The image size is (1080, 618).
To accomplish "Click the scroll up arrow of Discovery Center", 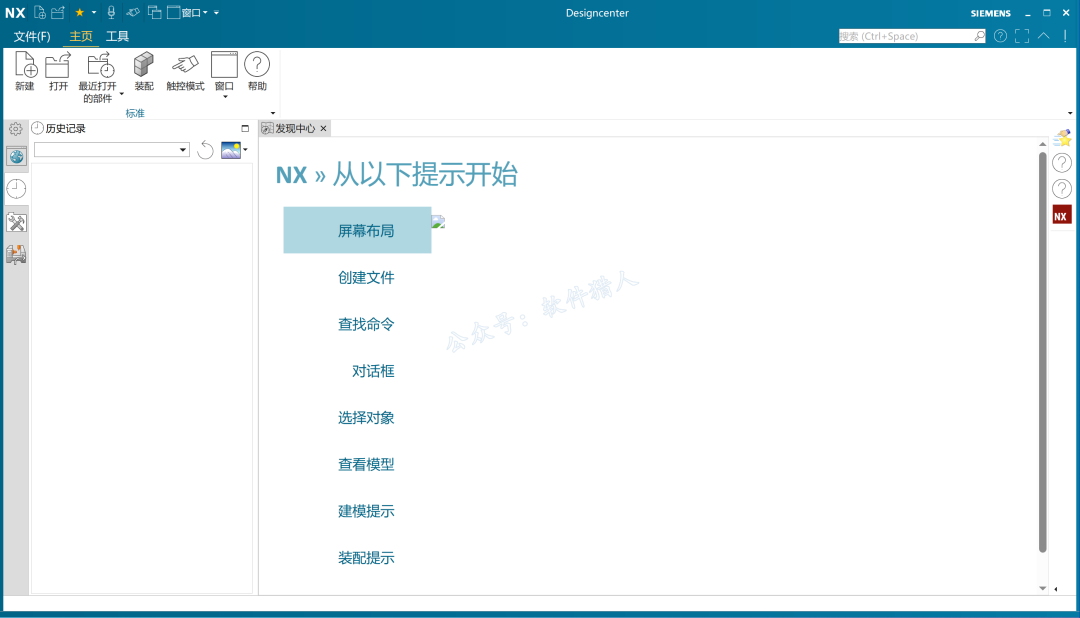I will coord(1042,144).
